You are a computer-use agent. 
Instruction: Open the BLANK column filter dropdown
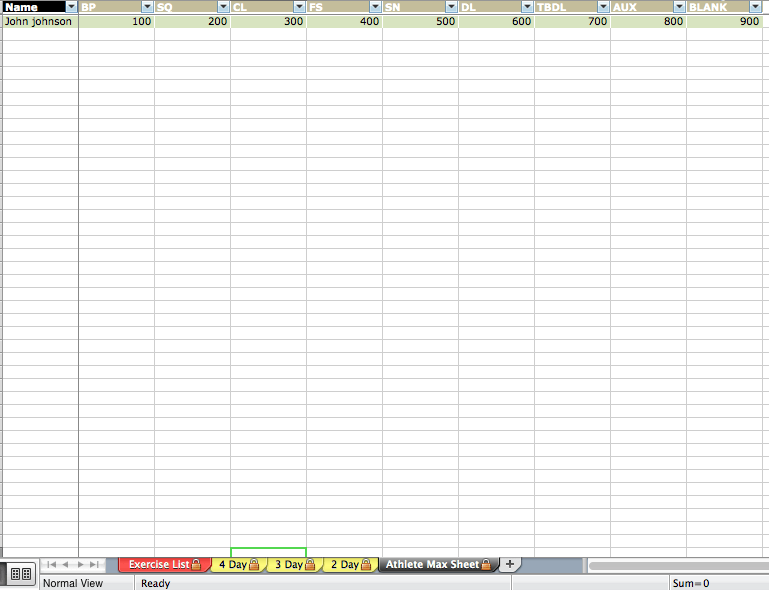[x=755, y=7]
